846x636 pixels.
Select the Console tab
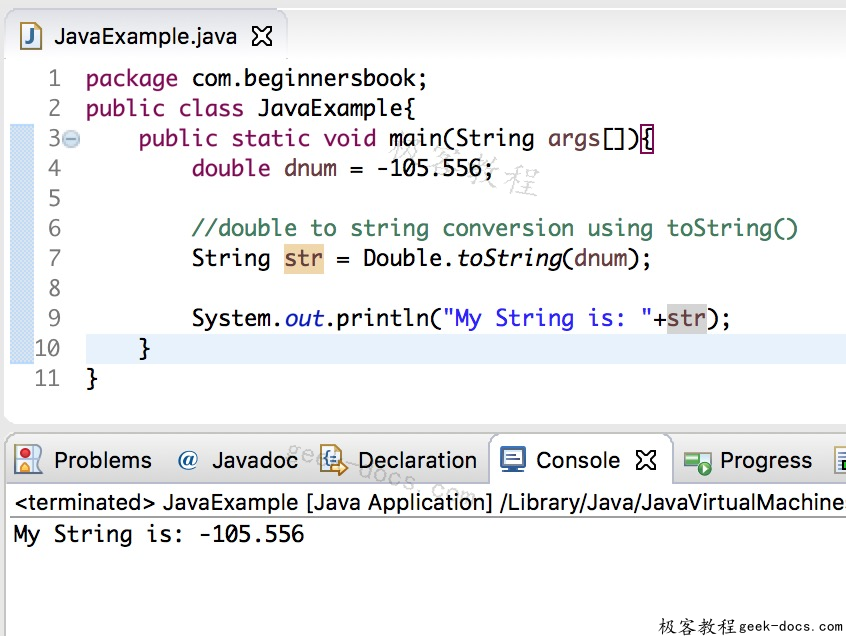(577, 459)
